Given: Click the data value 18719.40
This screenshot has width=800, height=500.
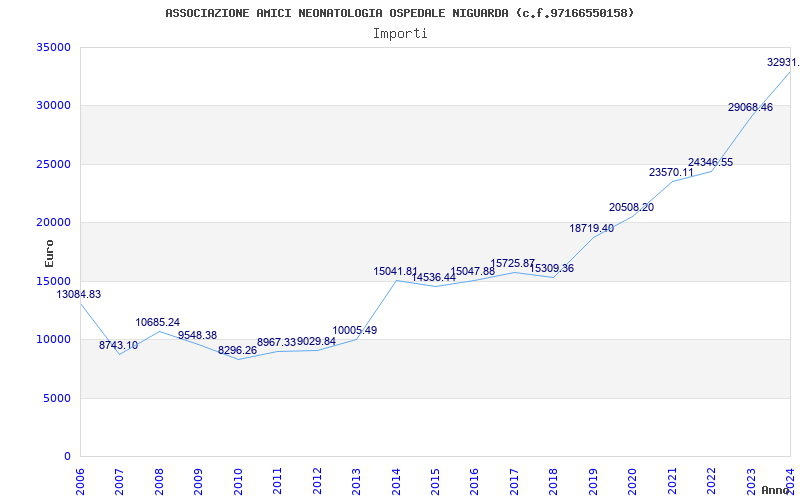Looking at the screenshot, I should pyautogui.click(x=592, y=229).
